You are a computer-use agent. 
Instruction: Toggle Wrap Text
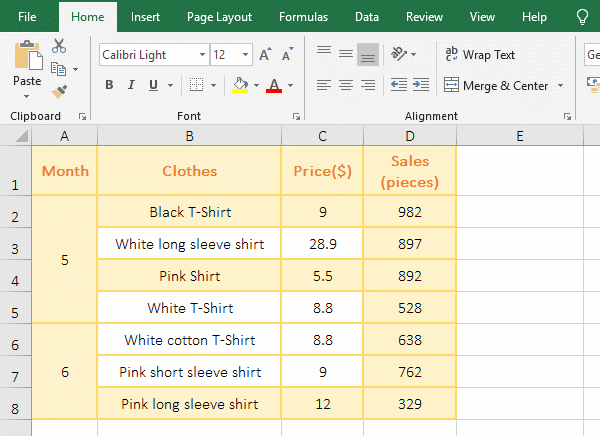point(480,54)
